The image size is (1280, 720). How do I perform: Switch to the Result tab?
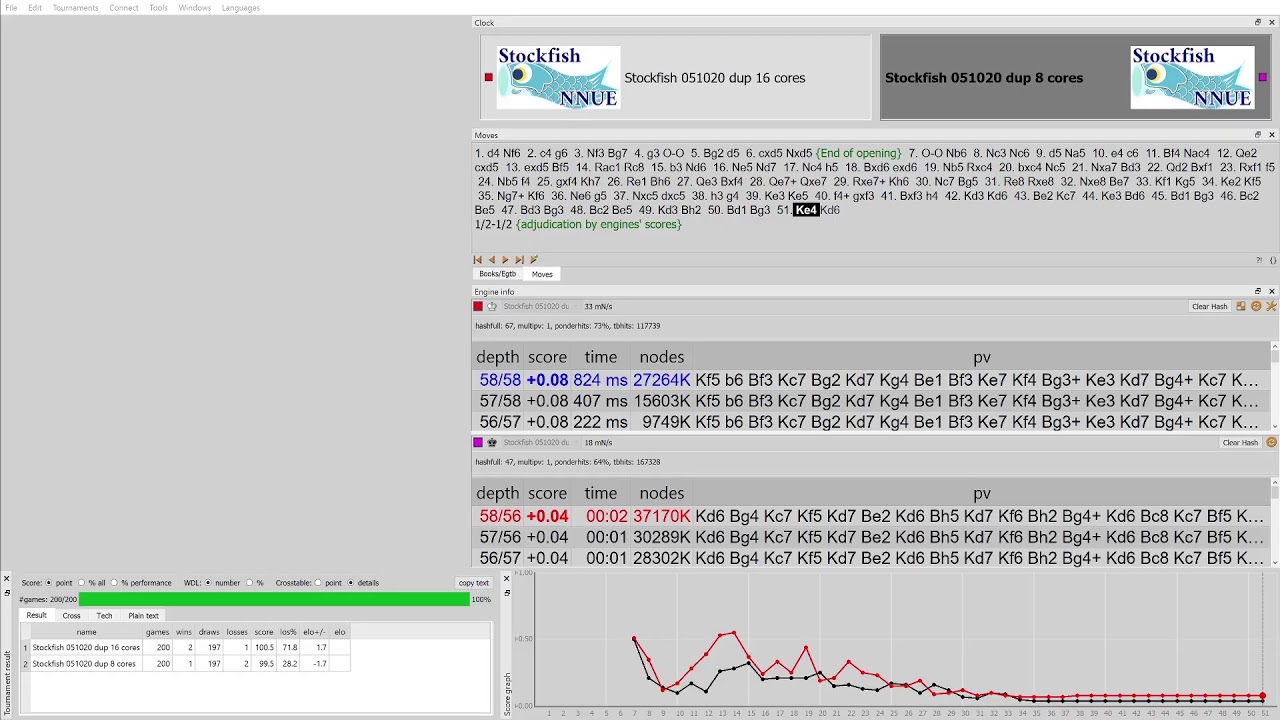[x=36, y=615]
